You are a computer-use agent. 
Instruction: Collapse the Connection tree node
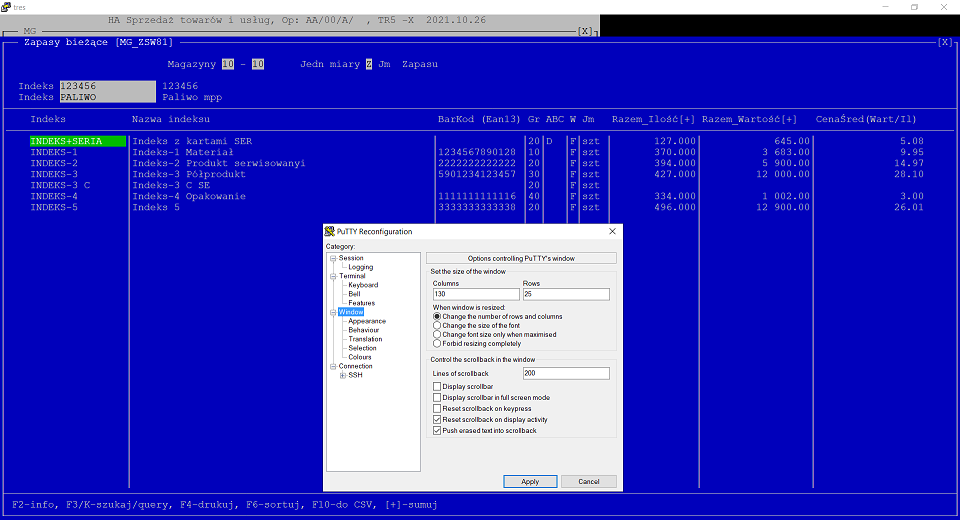333,366
